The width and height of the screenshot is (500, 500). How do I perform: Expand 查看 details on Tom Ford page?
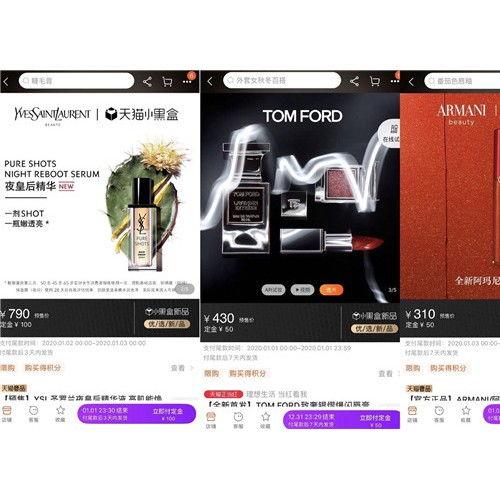tap(388, 374)
